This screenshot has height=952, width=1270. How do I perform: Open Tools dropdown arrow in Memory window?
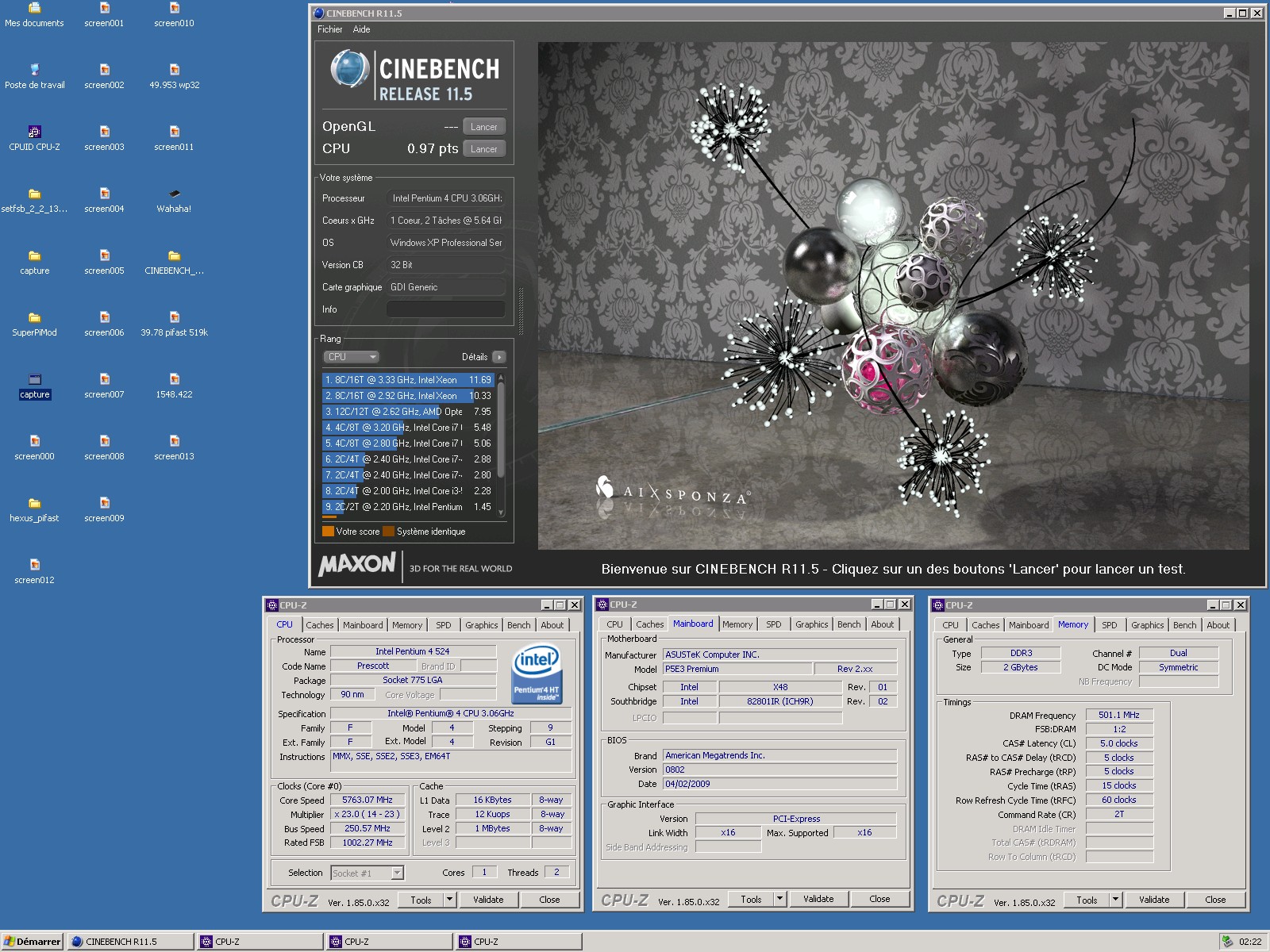pos(1115,900)
